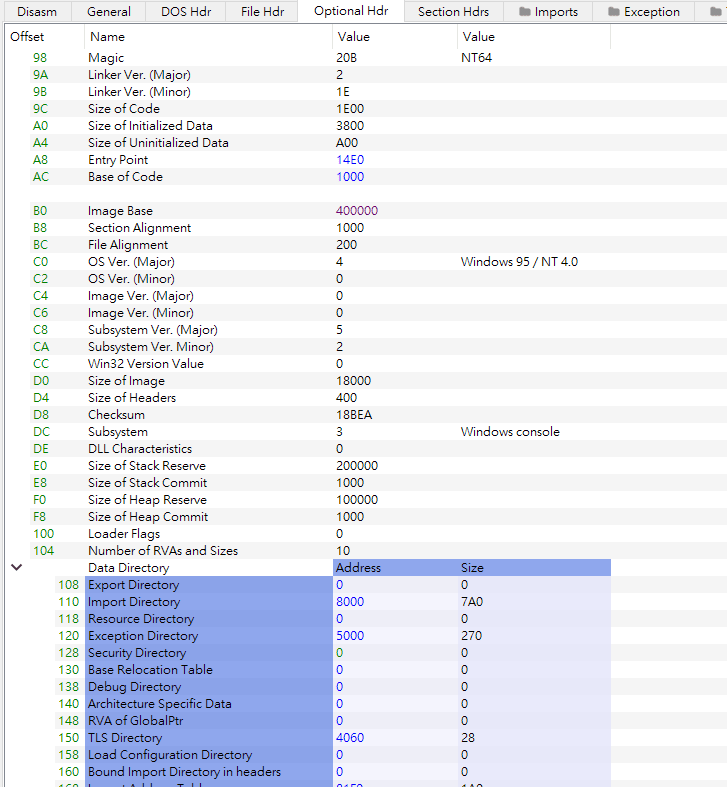The width and height of the screenshot is (727, 787).
Task: Open the File Hdr tab
Action: tap(262, 12)
